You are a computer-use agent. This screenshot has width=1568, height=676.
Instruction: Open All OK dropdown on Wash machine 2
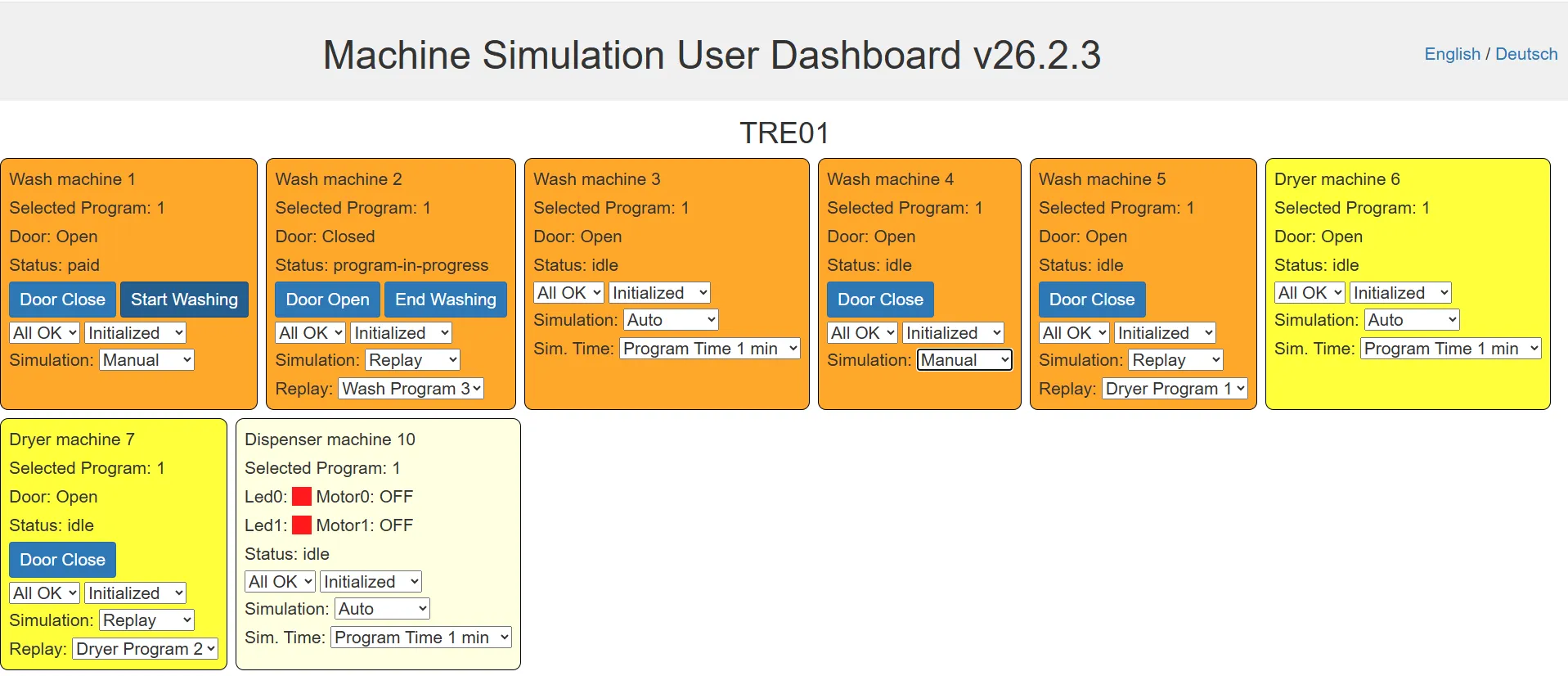(311, 333)
